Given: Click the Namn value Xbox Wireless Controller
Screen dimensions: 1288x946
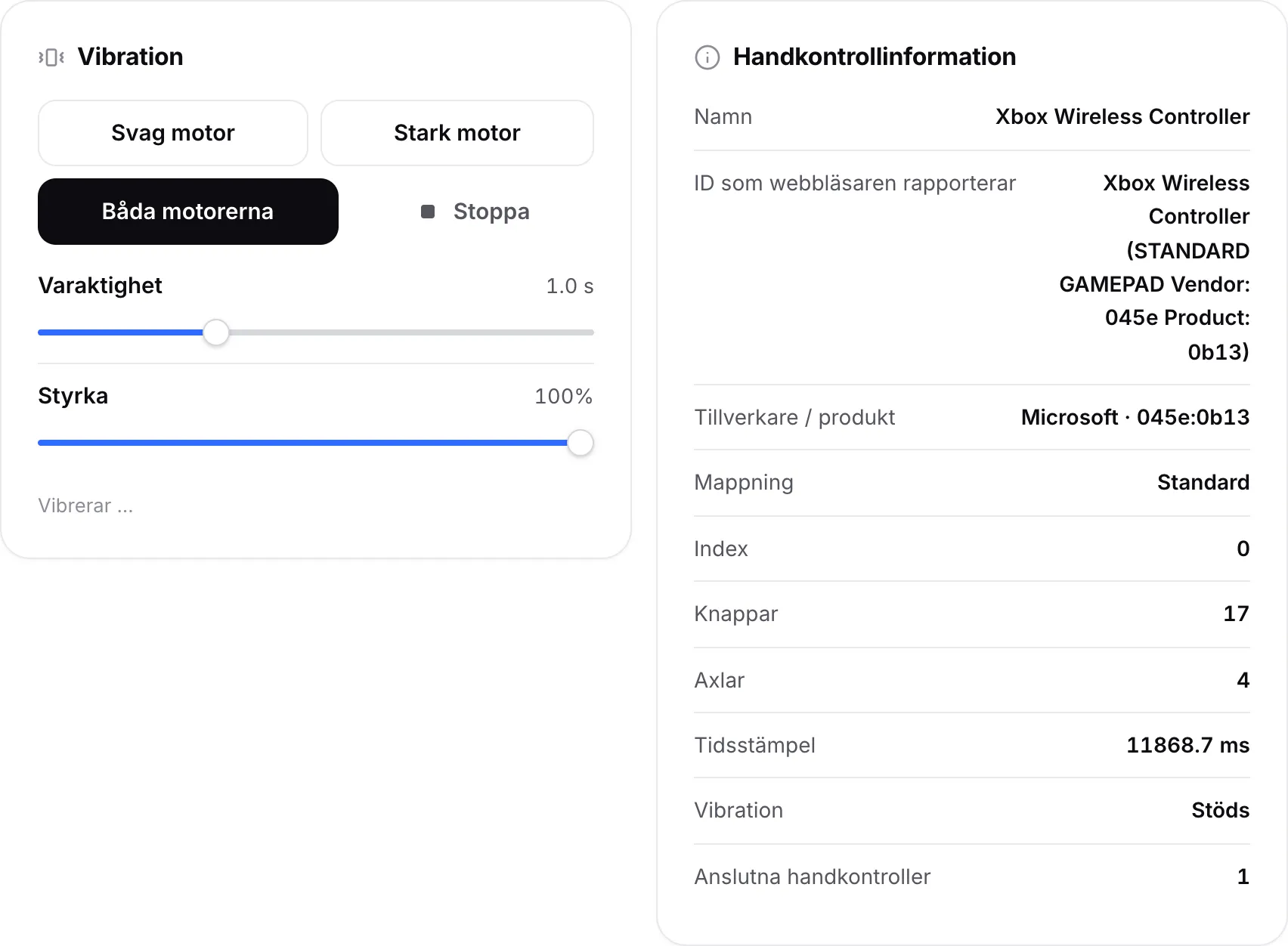Looking at the screenshot, I should [1122, 117].
